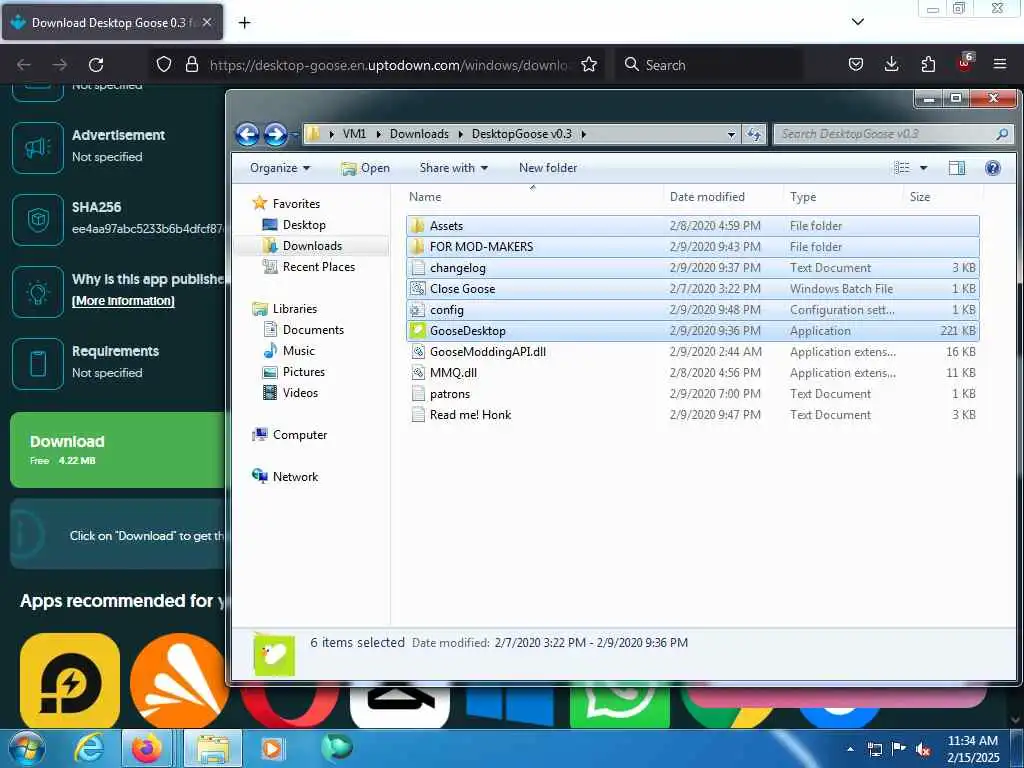The width and height of the screenshot is (1024, 768).
Task: Open the Share with dropdown
Action: [453, 168]
